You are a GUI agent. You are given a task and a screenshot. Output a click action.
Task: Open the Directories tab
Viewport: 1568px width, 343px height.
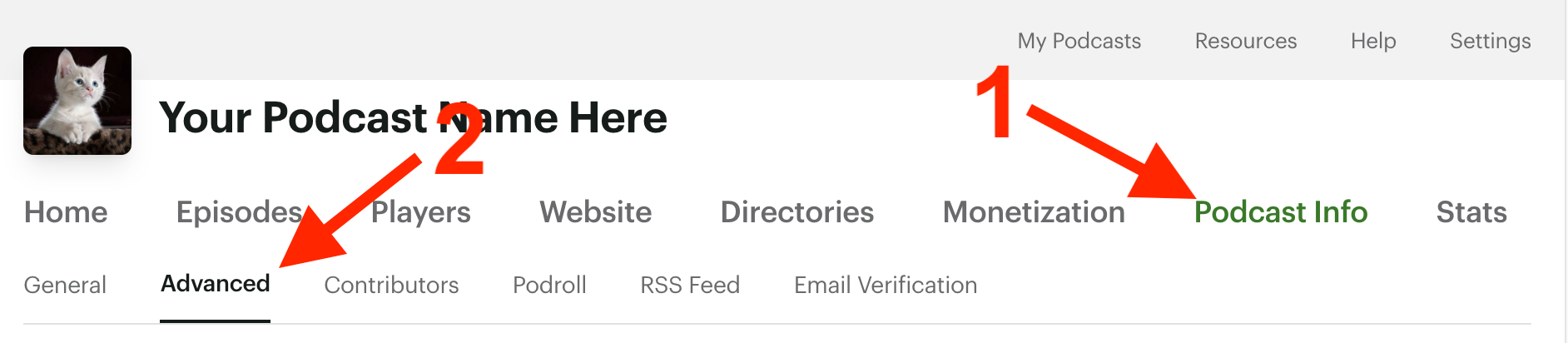797,212
